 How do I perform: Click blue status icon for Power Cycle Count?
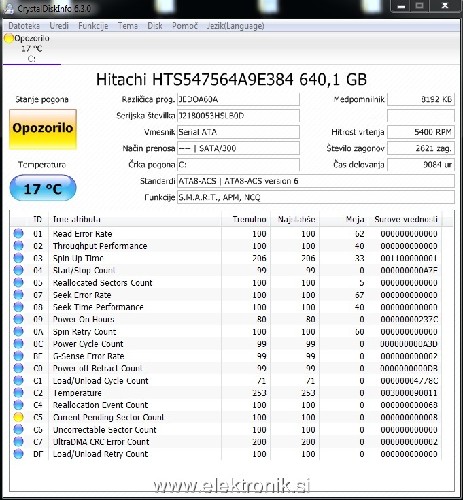(18, 343)
